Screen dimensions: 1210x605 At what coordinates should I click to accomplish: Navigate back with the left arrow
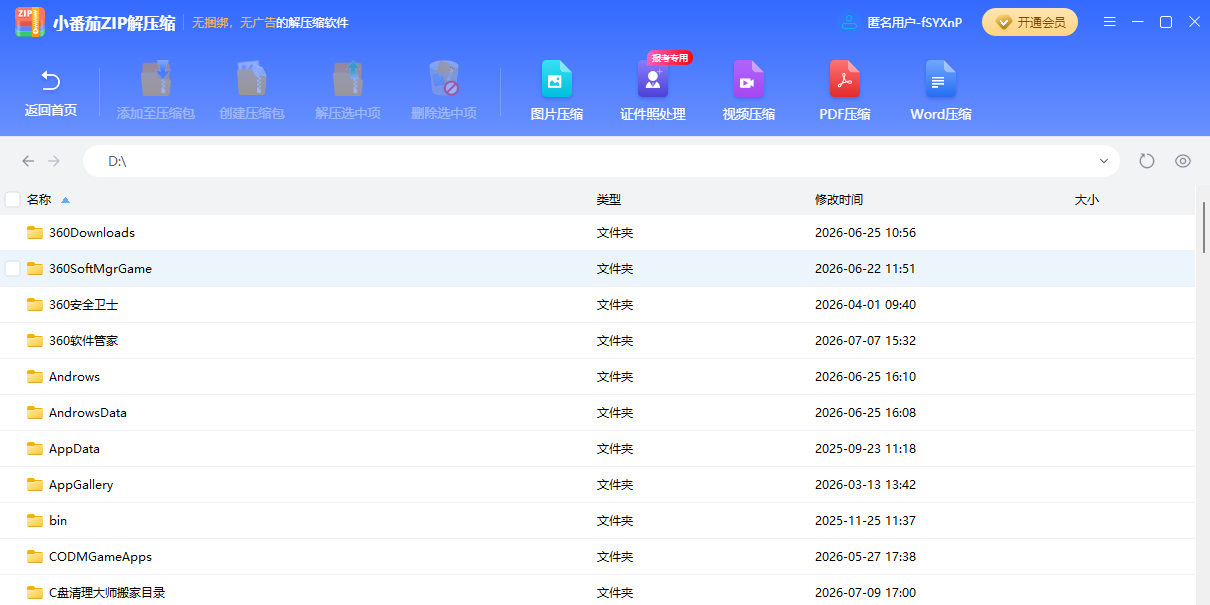click(28, 161)
